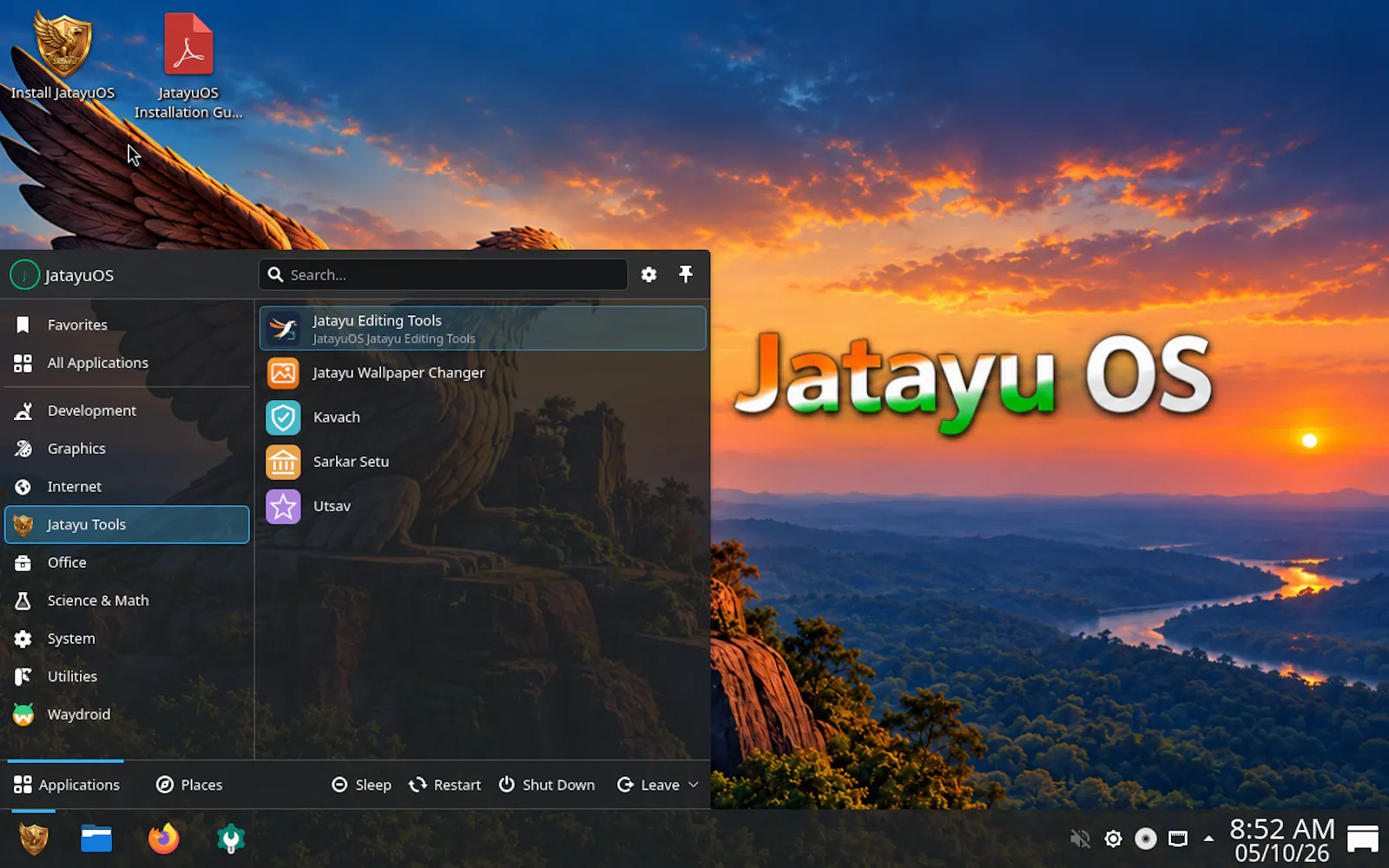Click the disc tray icon

[x=1146, y=838]
